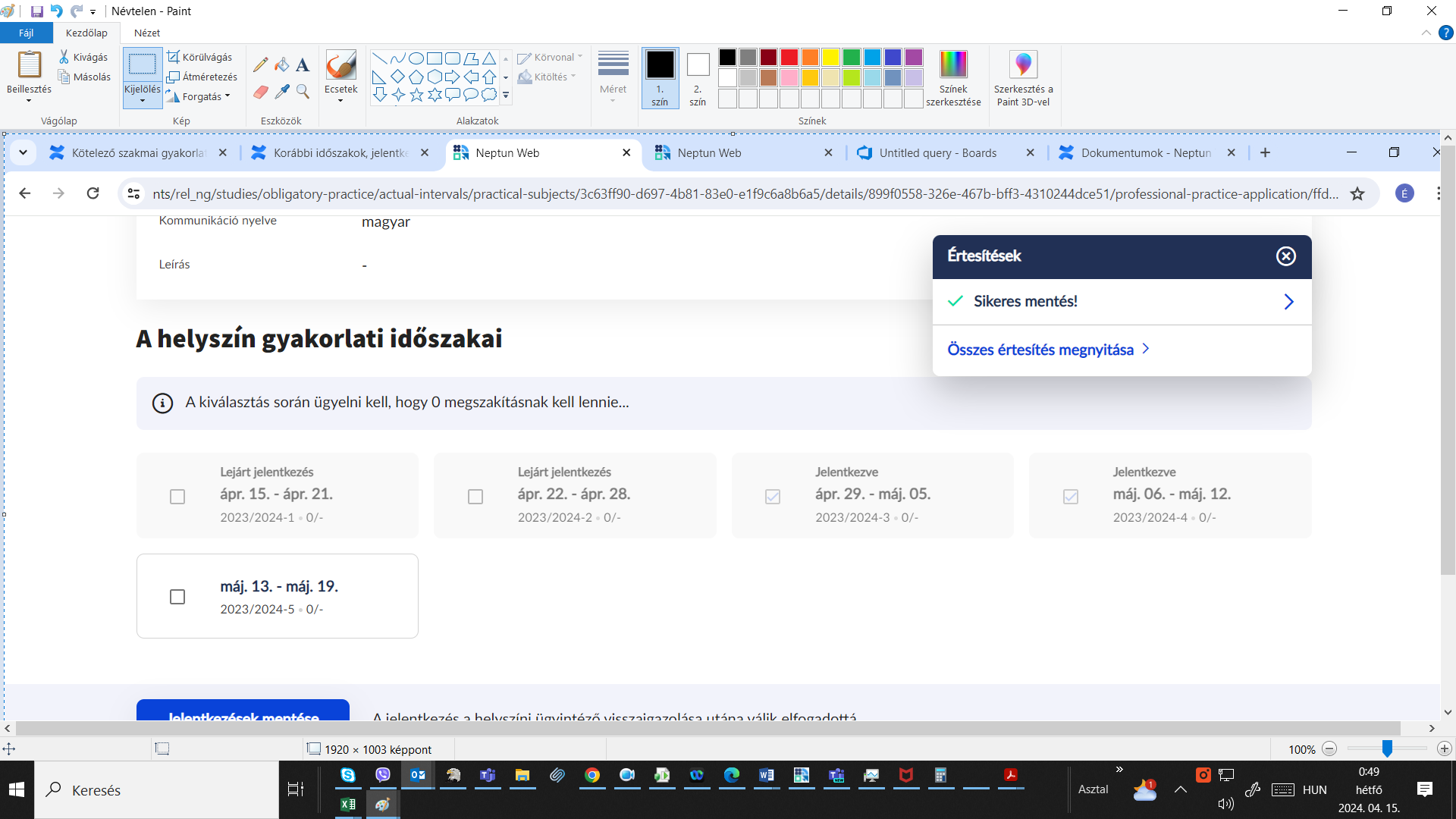Select the Magnifier tool
This screenshot has width=1456, height=819.
(303, 92)
